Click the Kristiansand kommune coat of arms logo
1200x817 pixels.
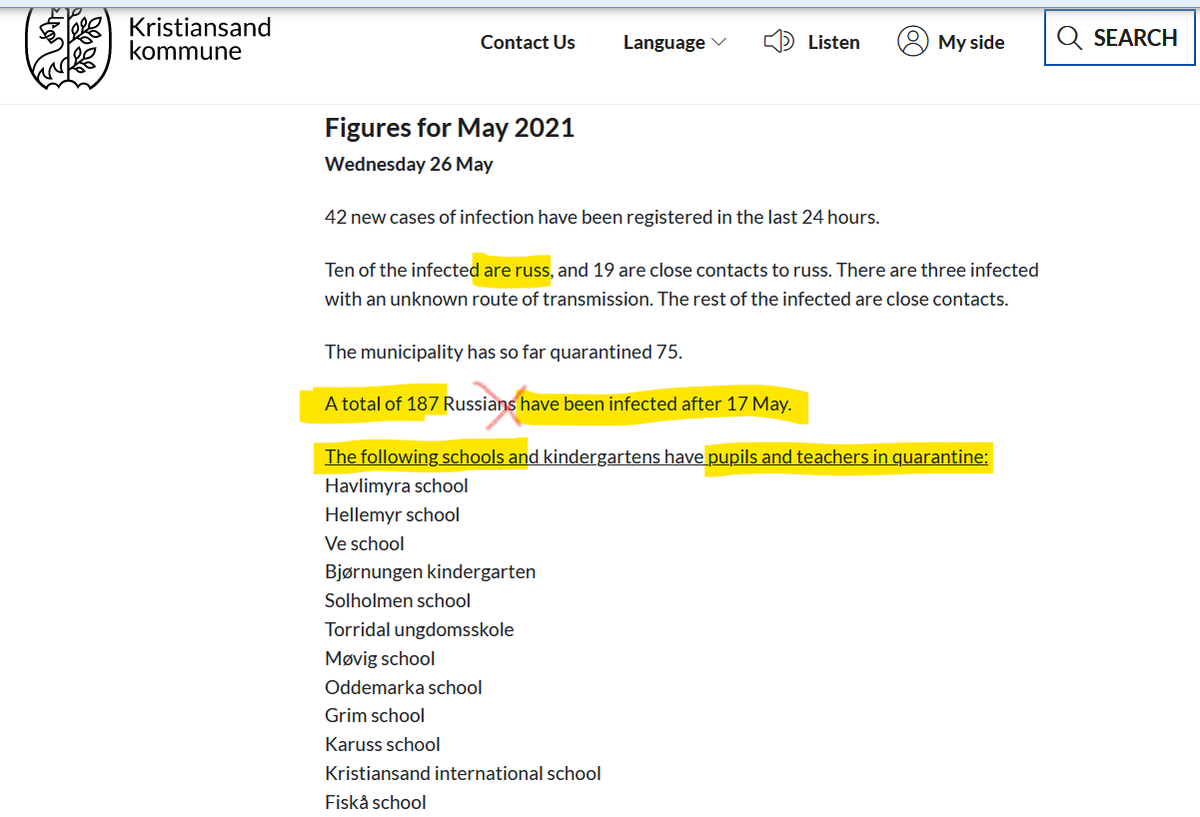point(68,48)
